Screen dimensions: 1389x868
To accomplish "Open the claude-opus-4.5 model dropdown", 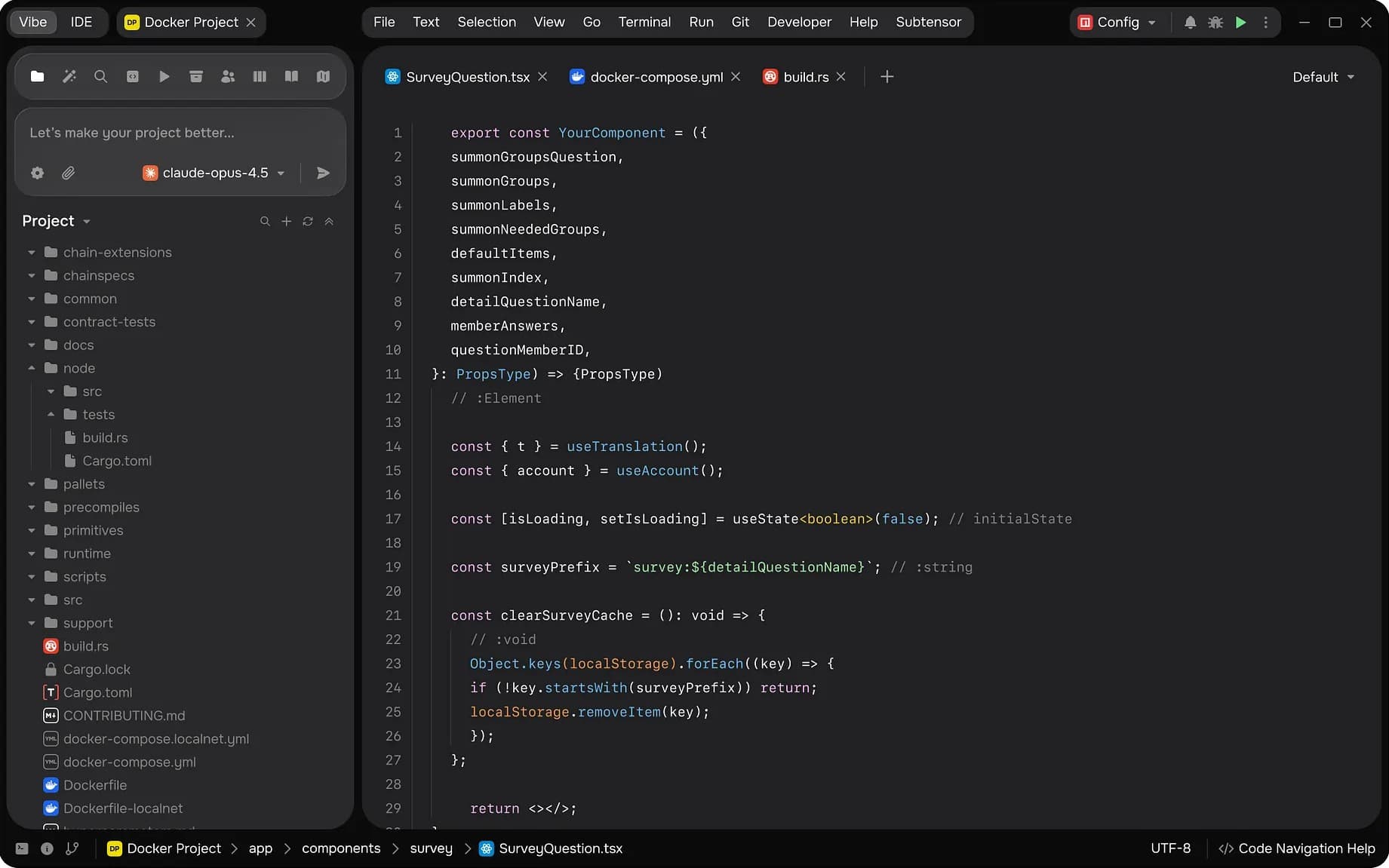I will point(214,173).
